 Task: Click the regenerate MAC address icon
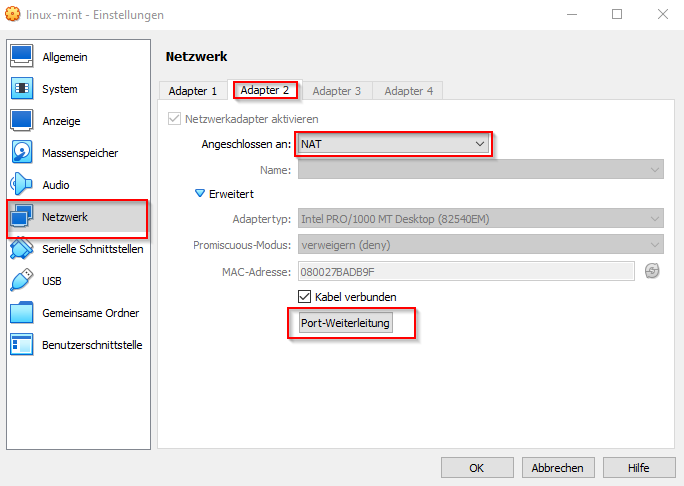[652, 271]
